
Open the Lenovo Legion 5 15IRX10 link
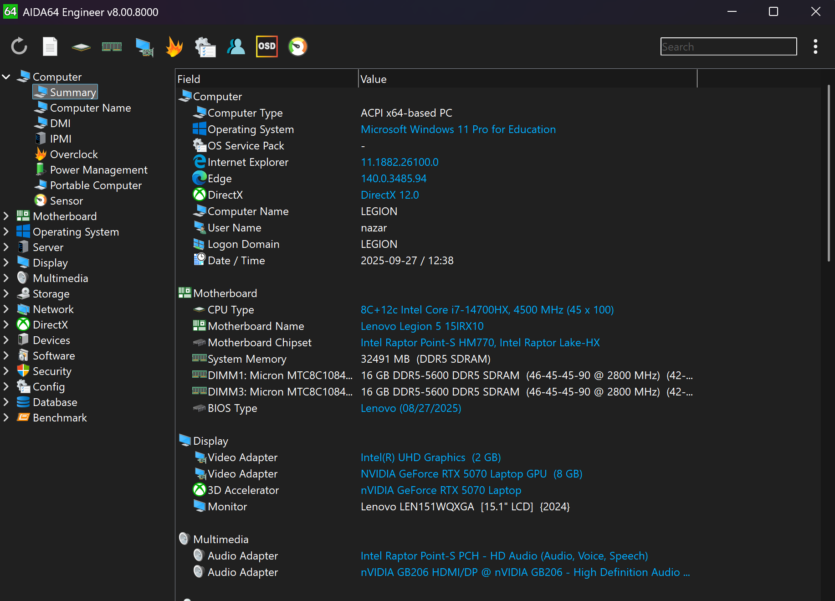(422, 326)
